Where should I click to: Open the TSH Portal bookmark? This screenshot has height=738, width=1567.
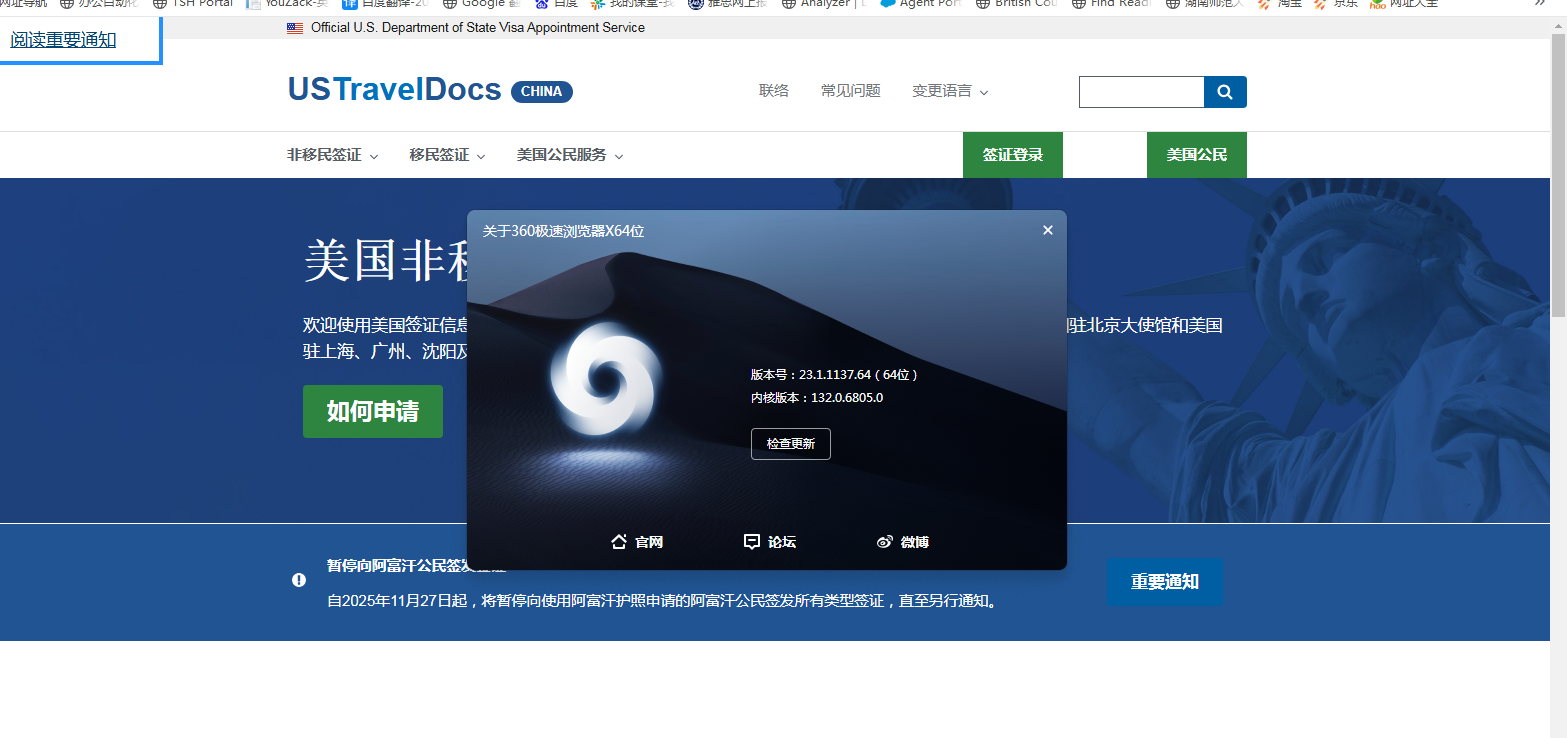click(193, 4)
